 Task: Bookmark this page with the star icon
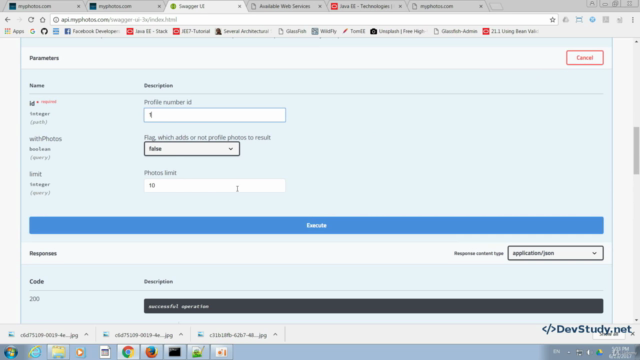pos(552,20)
